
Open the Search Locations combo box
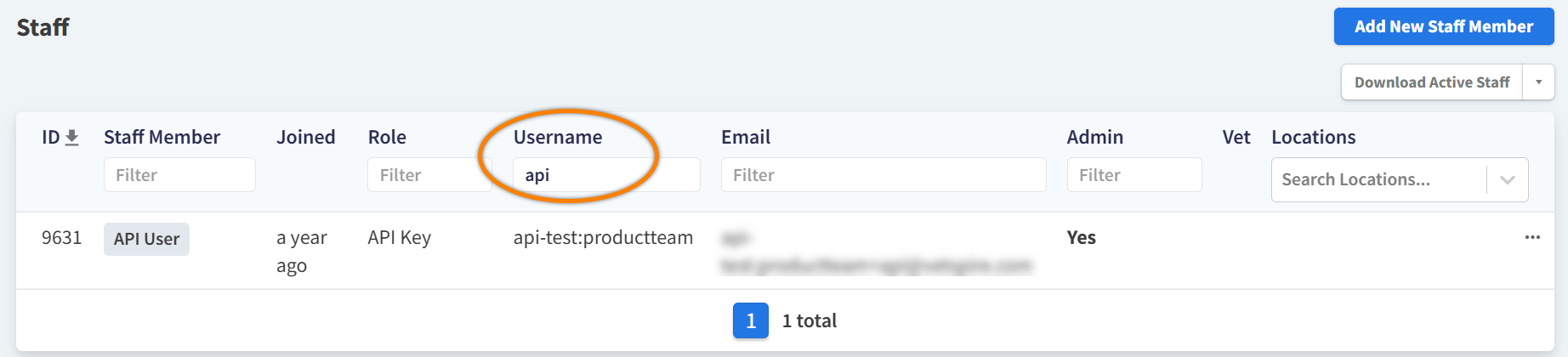click(1378, 179)
